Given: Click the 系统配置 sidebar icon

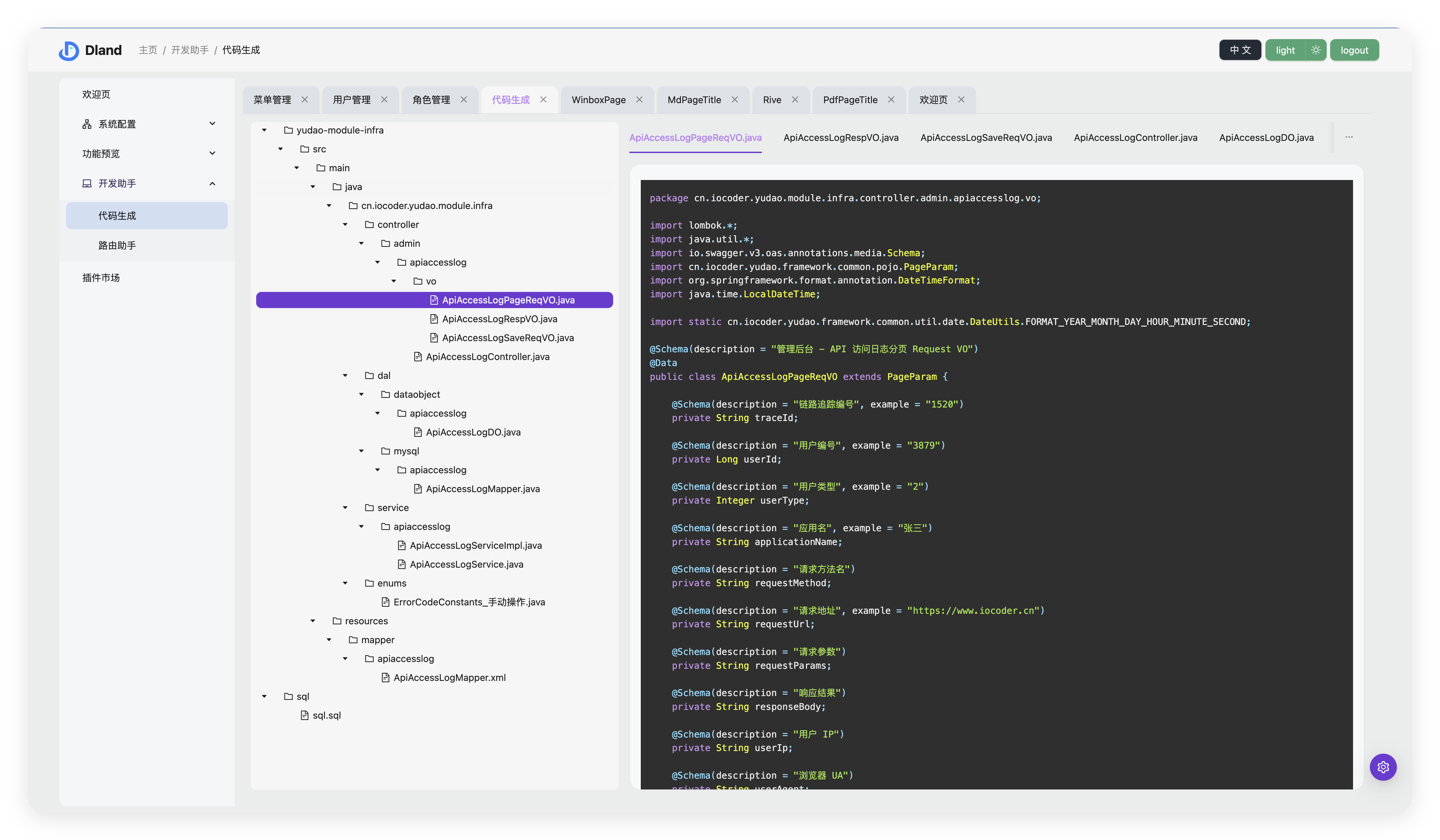Looking at the screenshot, I should [87, 124].
